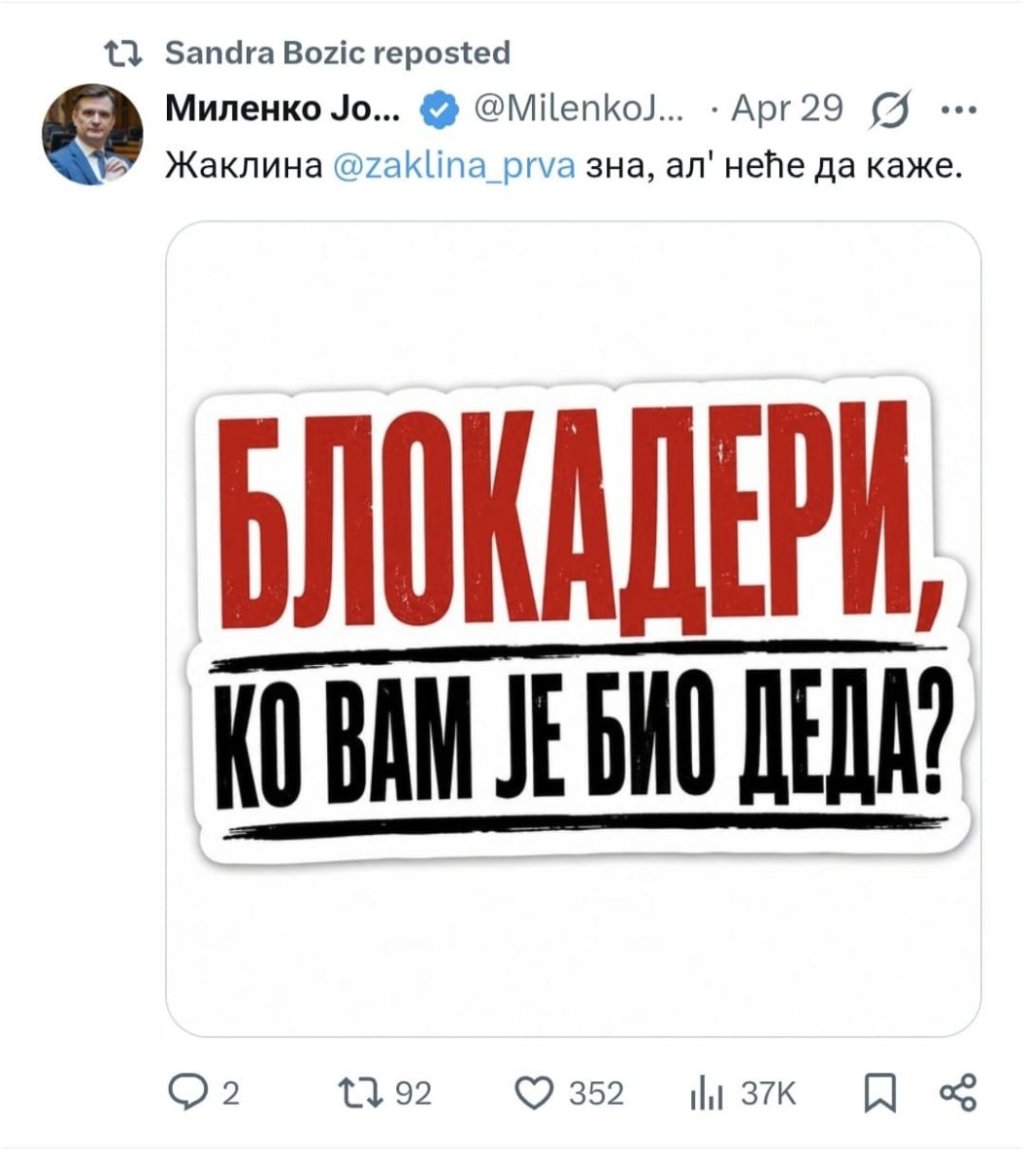Open the БЛОКАДЕРИ image attachment

573,628
